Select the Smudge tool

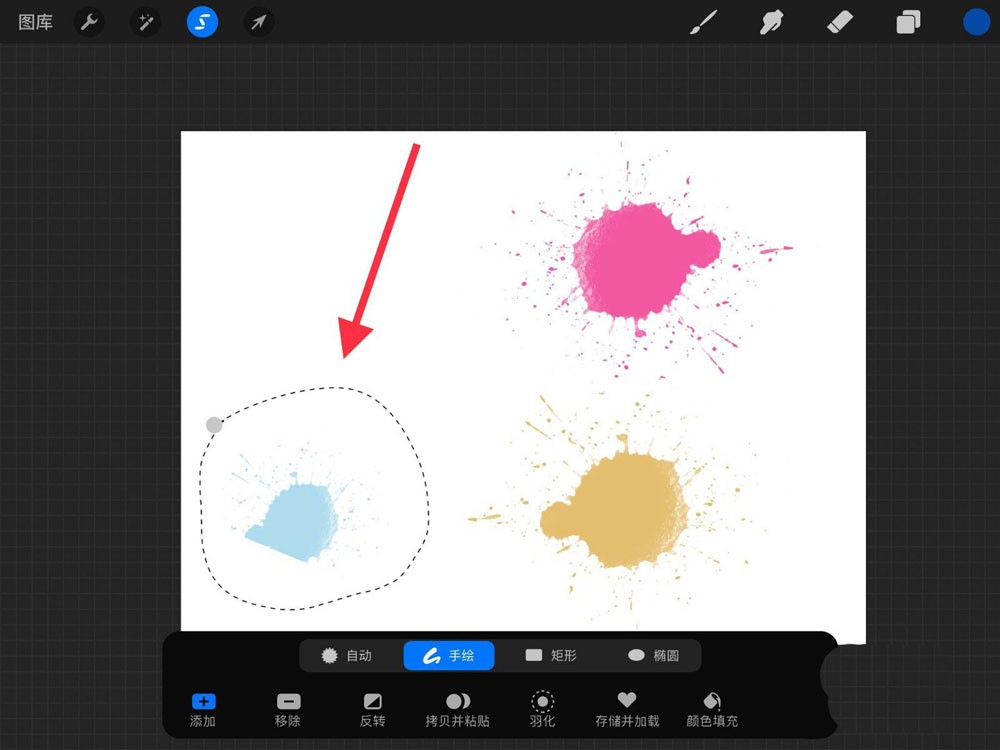click(771, 22)
